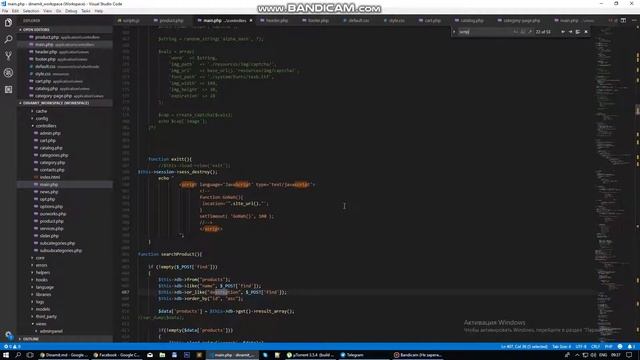Open the Selection menu
This screenshot has width=640, height=360.
pyautogui.click(x=31, y=11)
